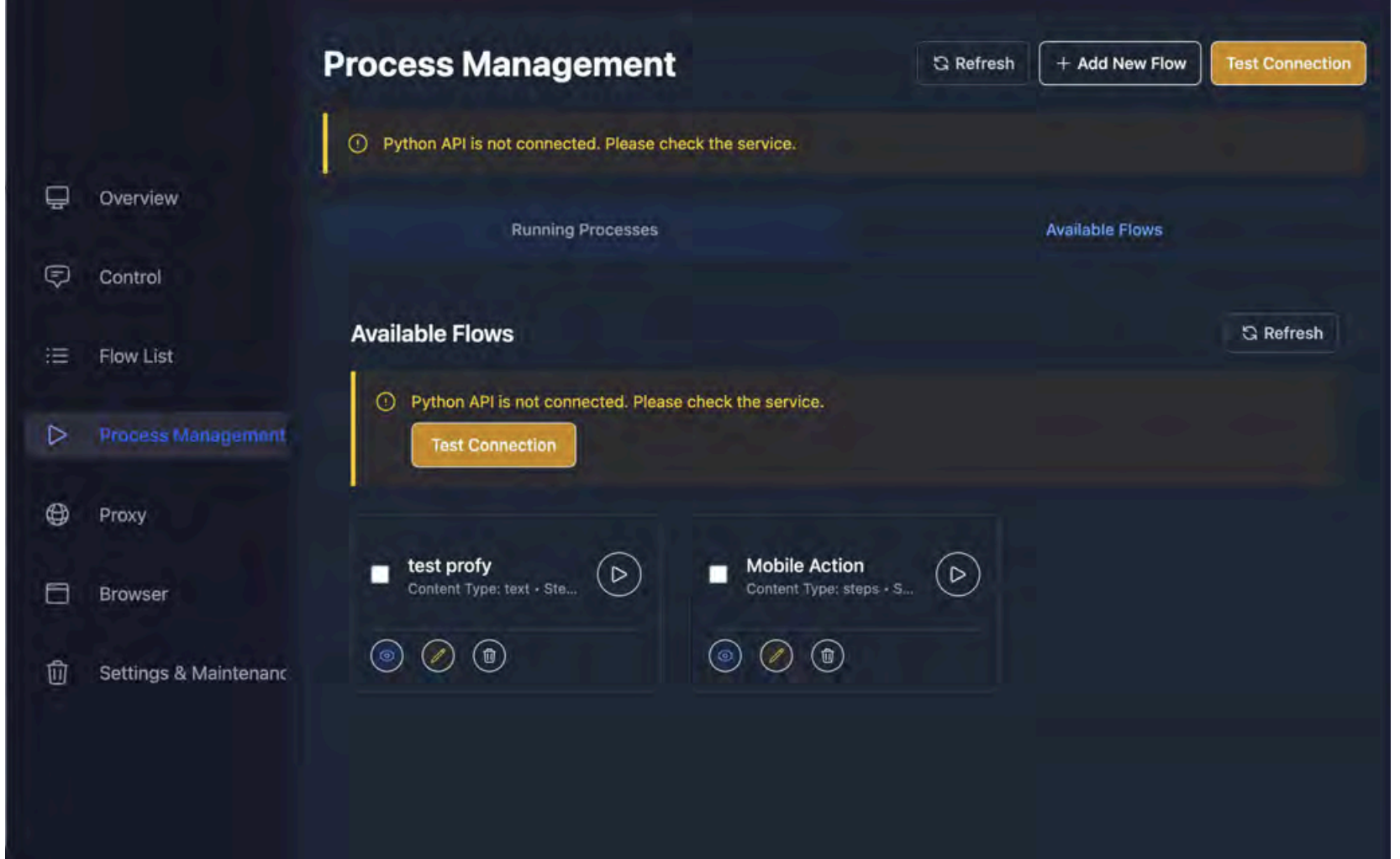1400x859 pixels.
Task: Click Test Connection inside the warning banner
Action: coord(493,445)
